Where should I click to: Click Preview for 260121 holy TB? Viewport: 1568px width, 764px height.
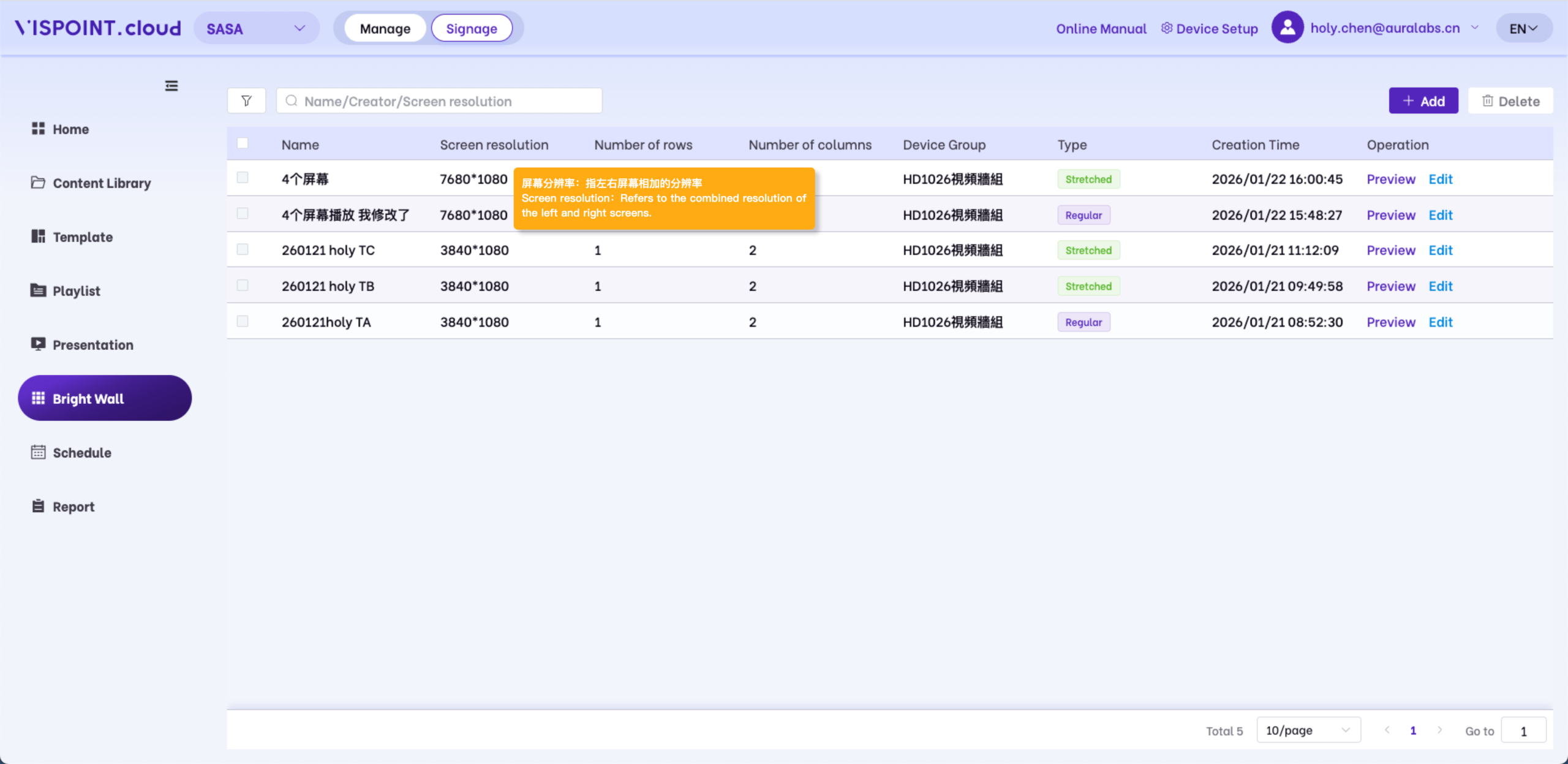coord(1390,286)
